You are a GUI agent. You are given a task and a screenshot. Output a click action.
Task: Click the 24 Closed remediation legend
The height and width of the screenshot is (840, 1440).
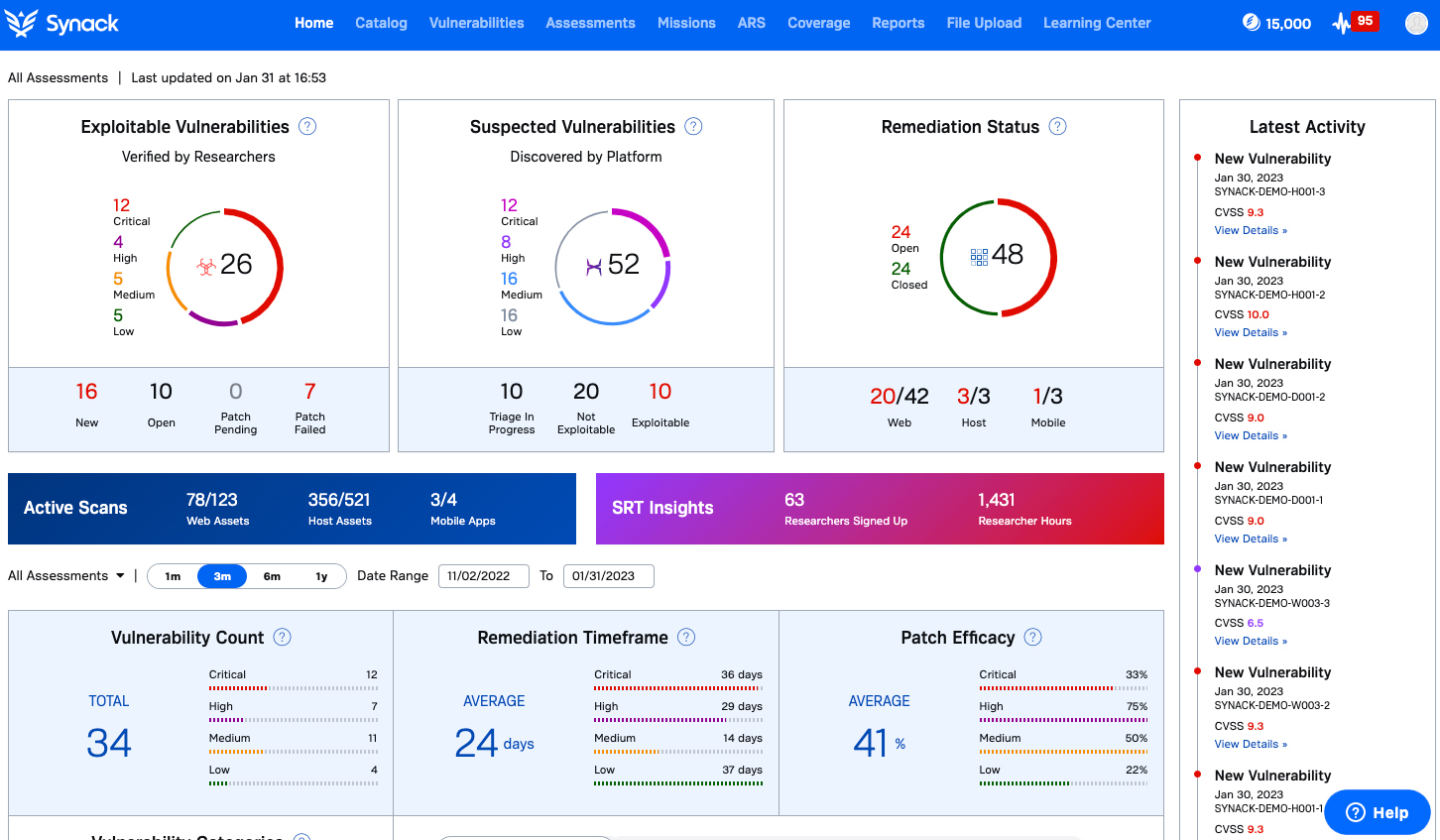[909, 275]
